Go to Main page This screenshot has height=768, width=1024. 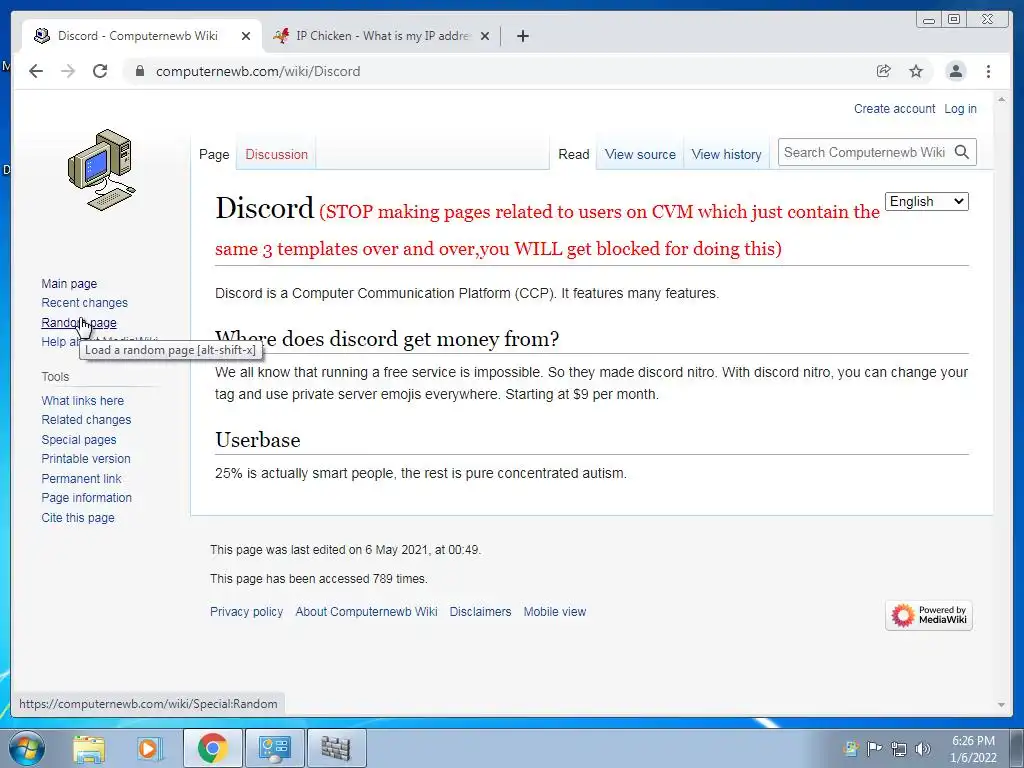pyautogui.click(x=69, y=283)
